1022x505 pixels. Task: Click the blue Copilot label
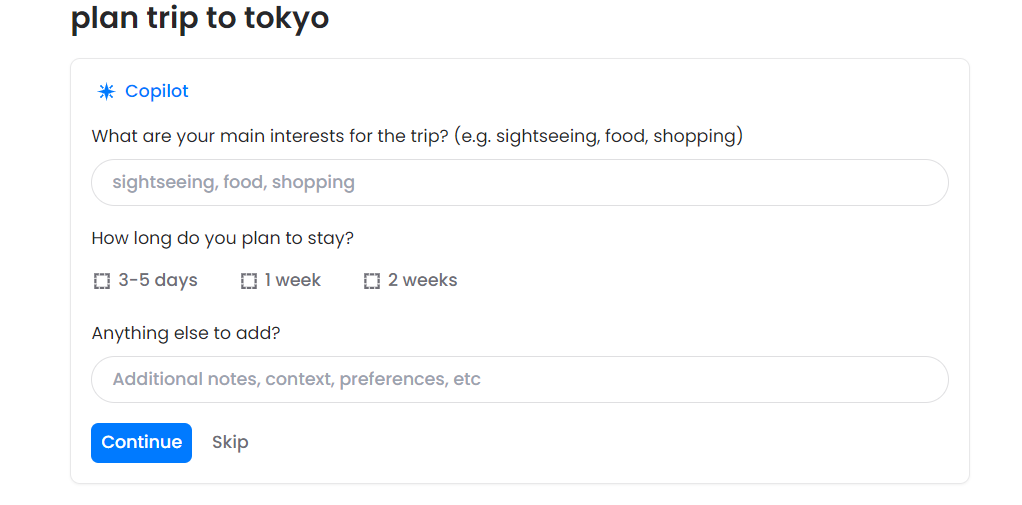click(x=157, y=92)
